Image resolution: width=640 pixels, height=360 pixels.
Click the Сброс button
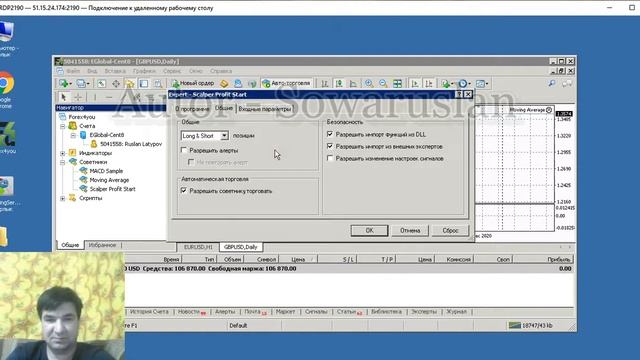click(450, 231)
